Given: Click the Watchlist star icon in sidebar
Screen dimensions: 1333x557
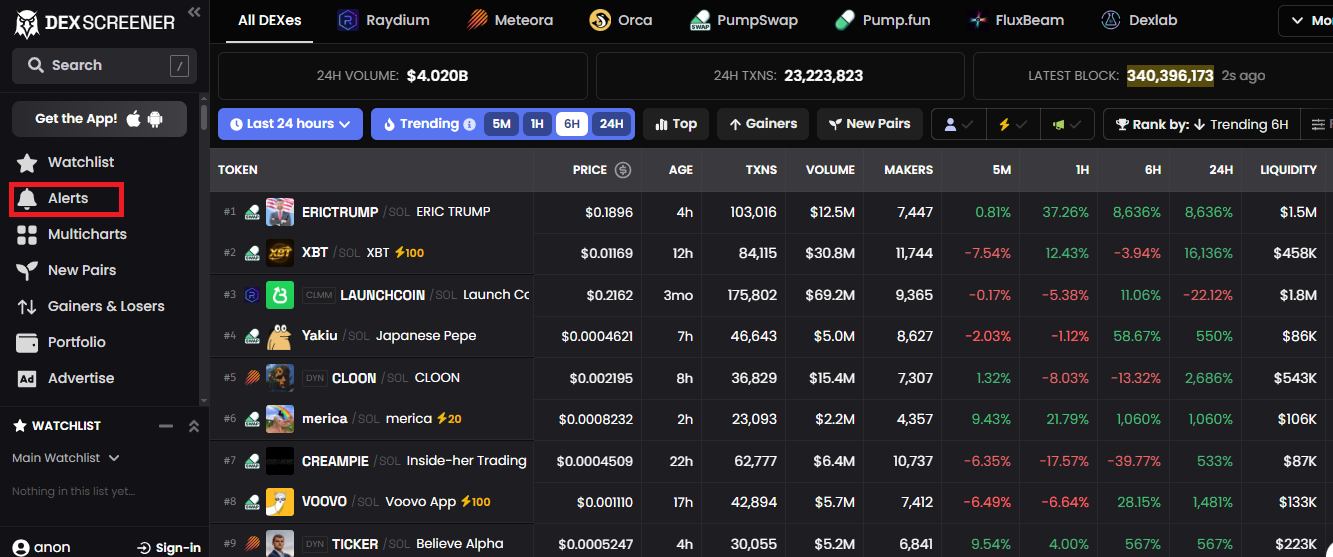Looking at the screenshot, I should pos(28,162).
